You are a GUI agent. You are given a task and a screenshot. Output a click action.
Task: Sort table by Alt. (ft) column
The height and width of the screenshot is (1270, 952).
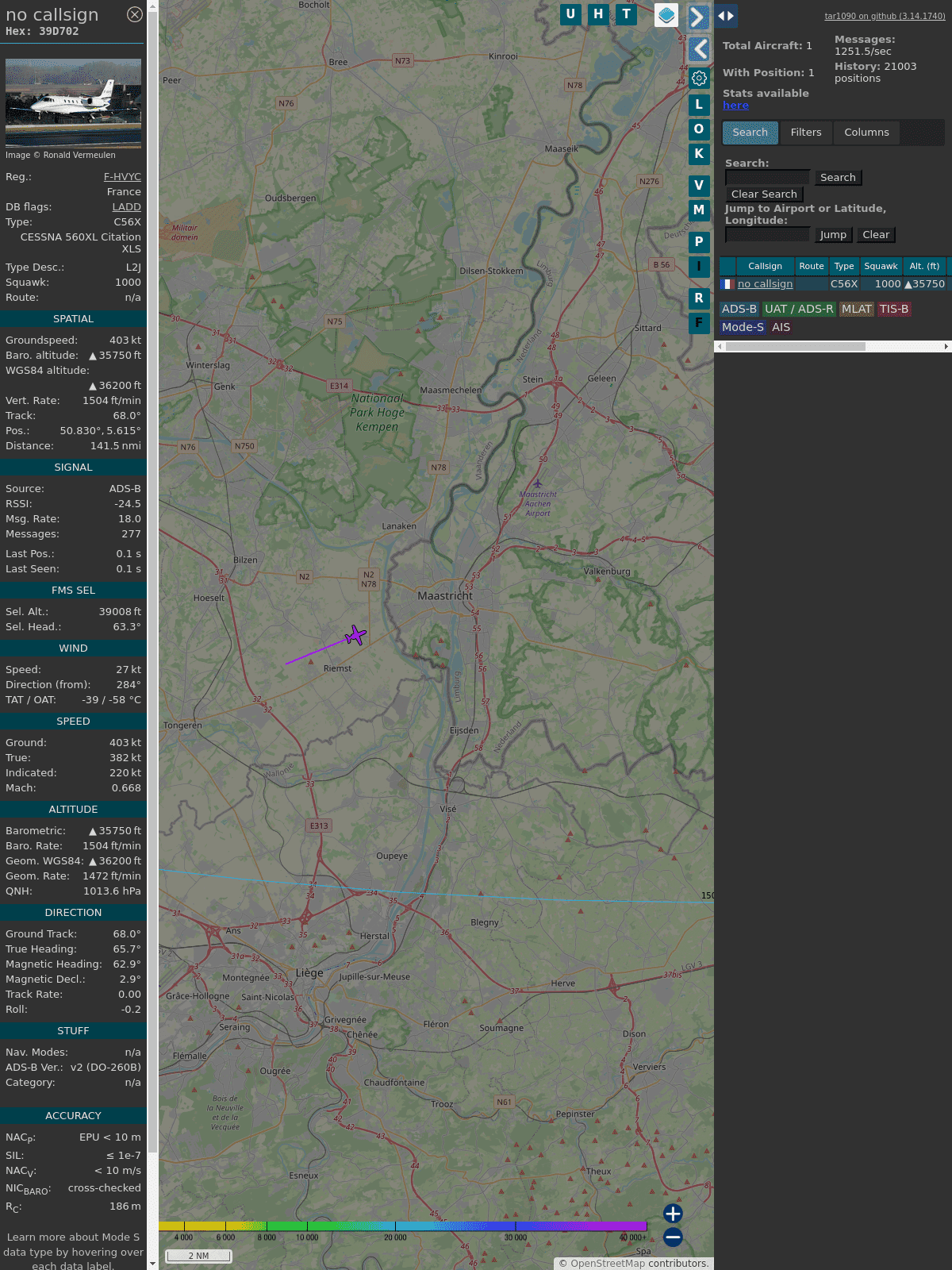click(x=924, y=267)
